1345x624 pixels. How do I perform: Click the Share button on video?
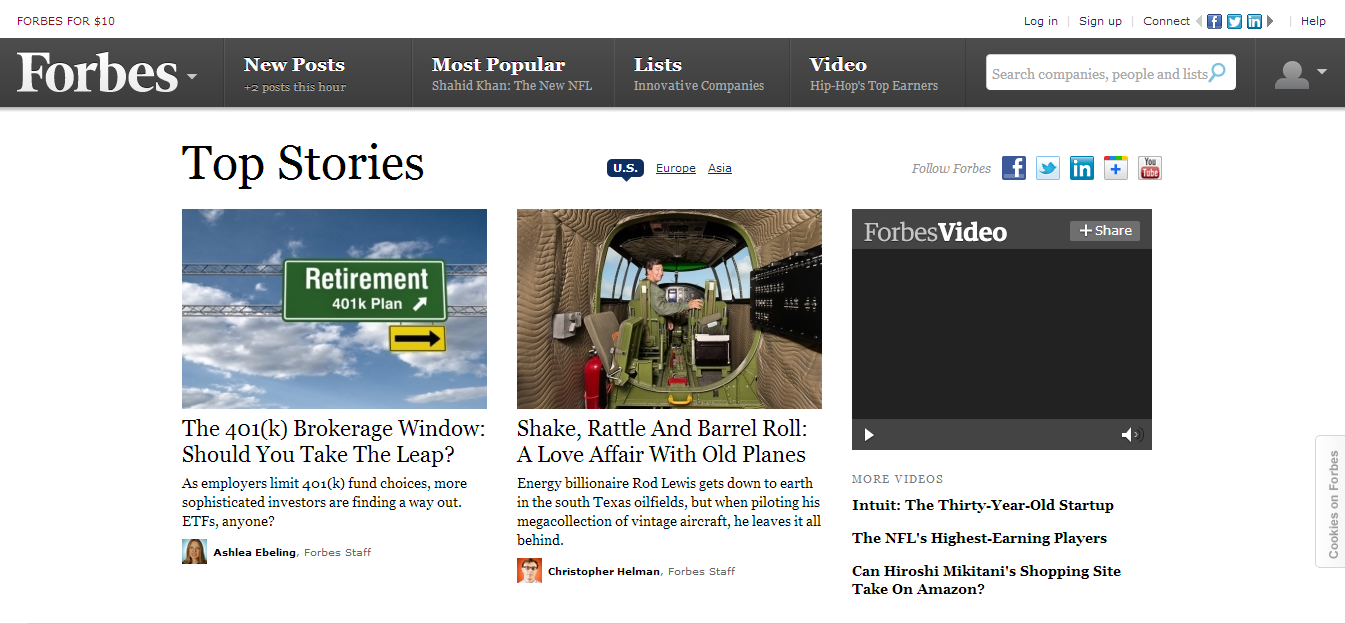[x=1105, y=231]
